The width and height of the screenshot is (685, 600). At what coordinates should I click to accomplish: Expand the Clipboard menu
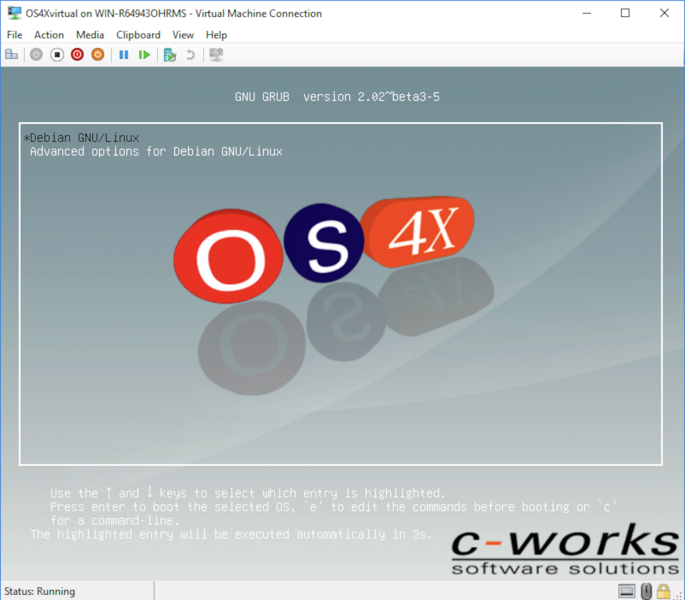point(138,35)
